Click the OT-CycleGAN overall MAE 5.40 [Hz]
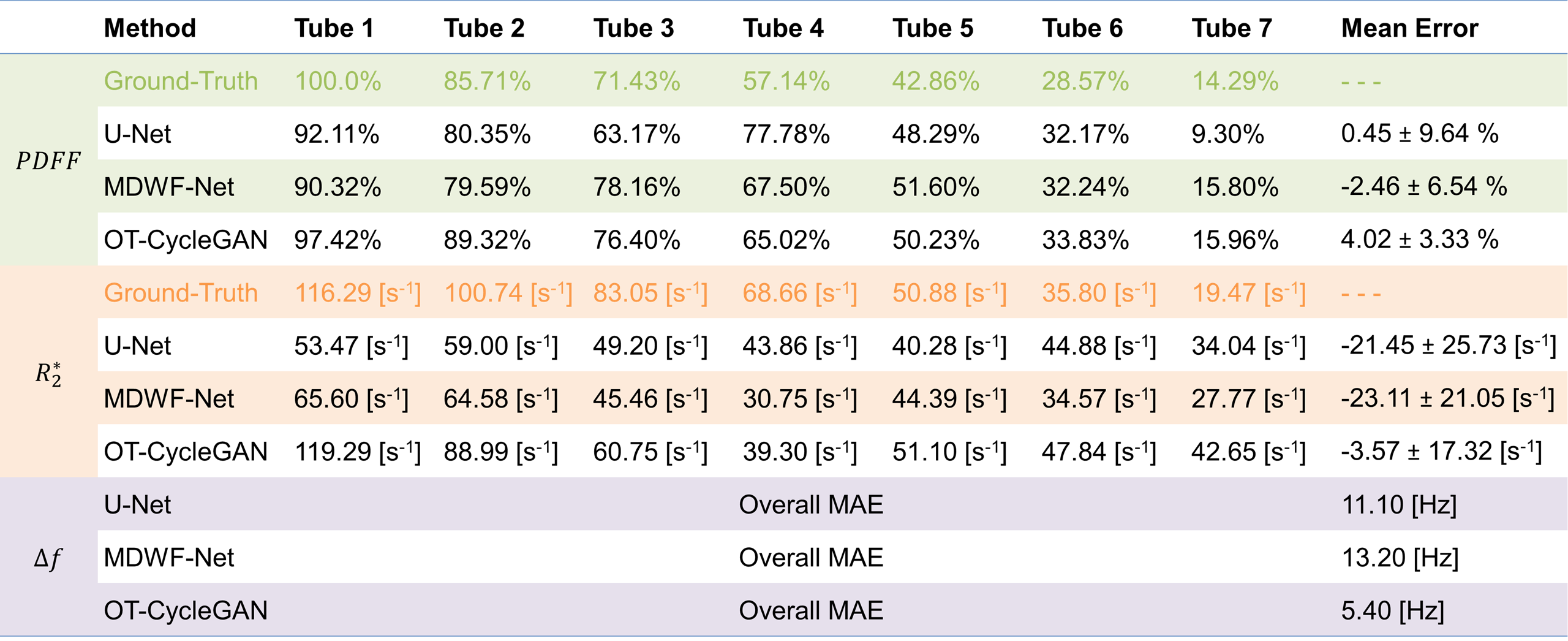This screenshot has height=641, width=1568. pyautogui.click(x=1392, y=611)
